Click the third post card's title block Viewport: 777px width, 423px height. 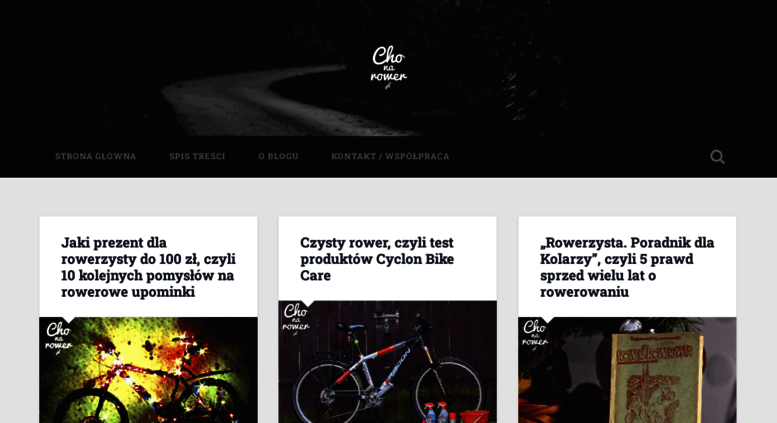(x=627, y=267)
